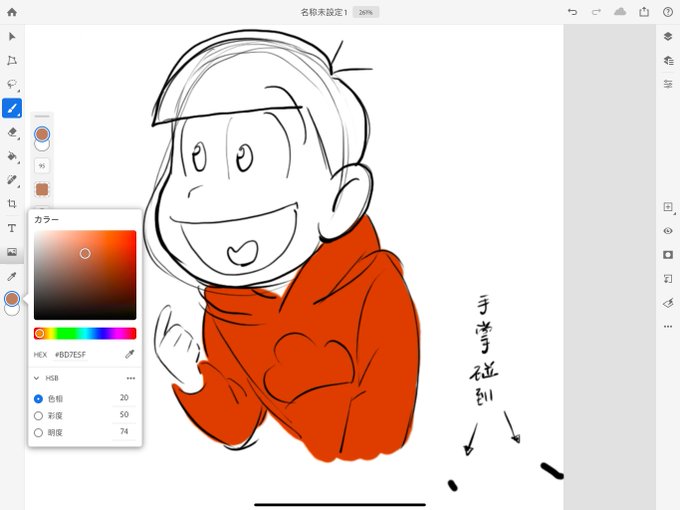Image resolution: width=680 pixels, height=510 pixels.
Task: Click the document title 名称未設定1
Action: click(x=324, y=12)
